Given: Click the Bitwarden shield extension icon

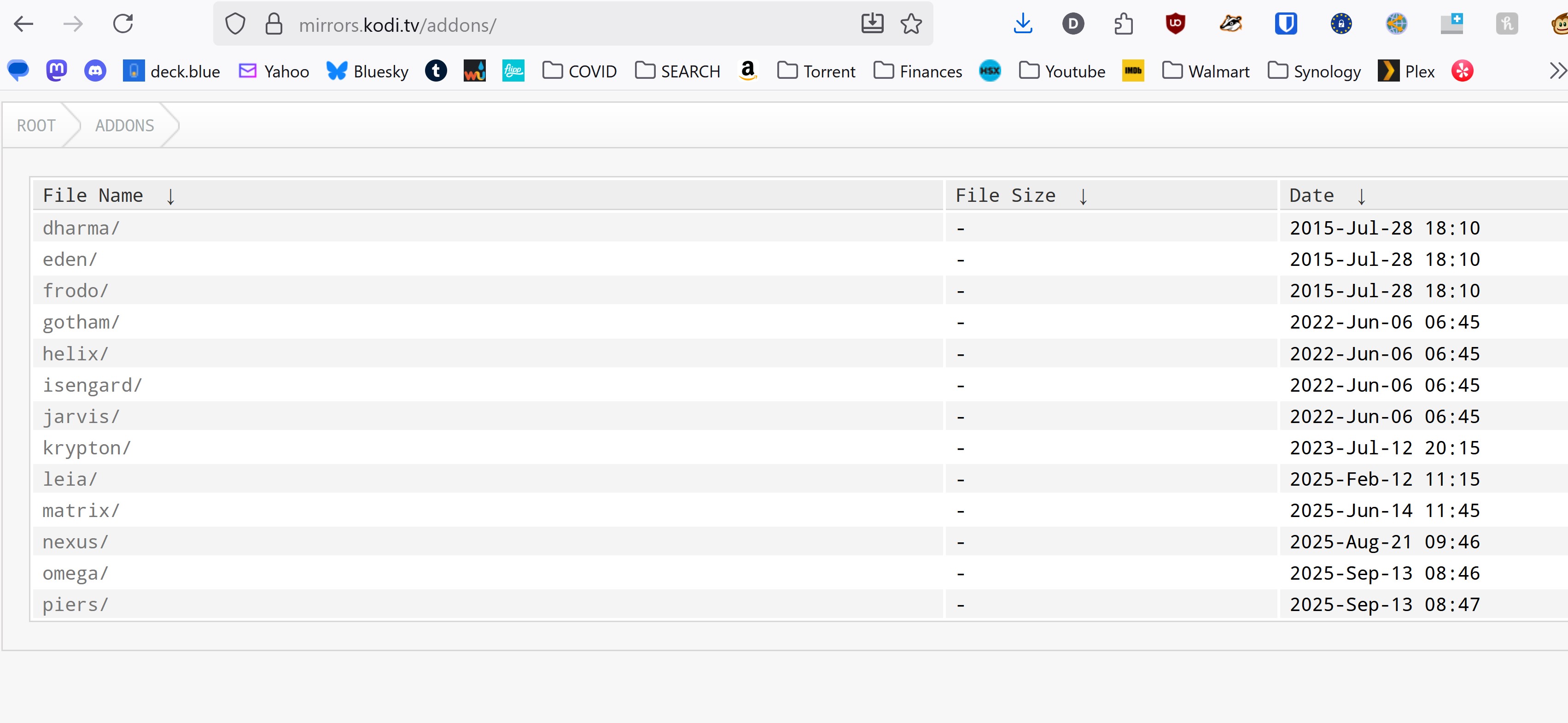Looking at the screenshot, I should 1286,24.
